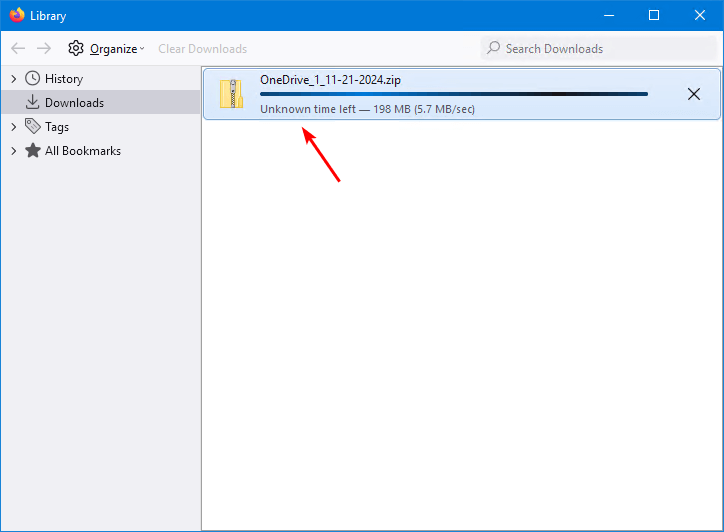The image size is (724, 532).
Task: Click the All Bookmarks star icon
Action: (32, 150)
